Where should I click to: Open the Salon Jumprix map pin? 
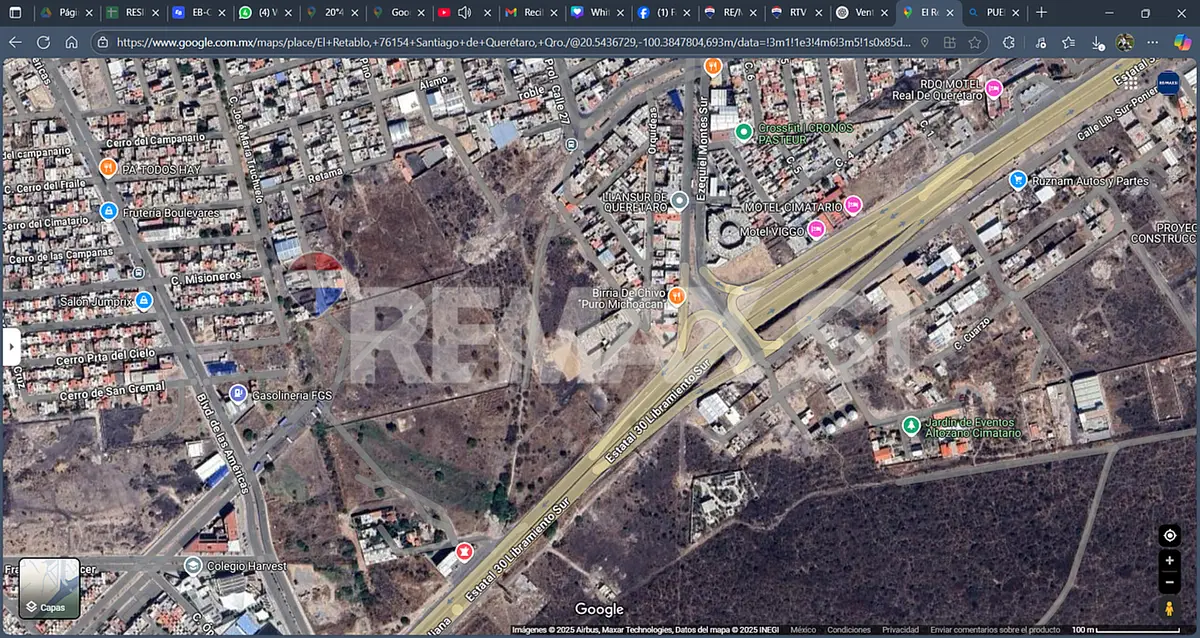pos(144,300)
